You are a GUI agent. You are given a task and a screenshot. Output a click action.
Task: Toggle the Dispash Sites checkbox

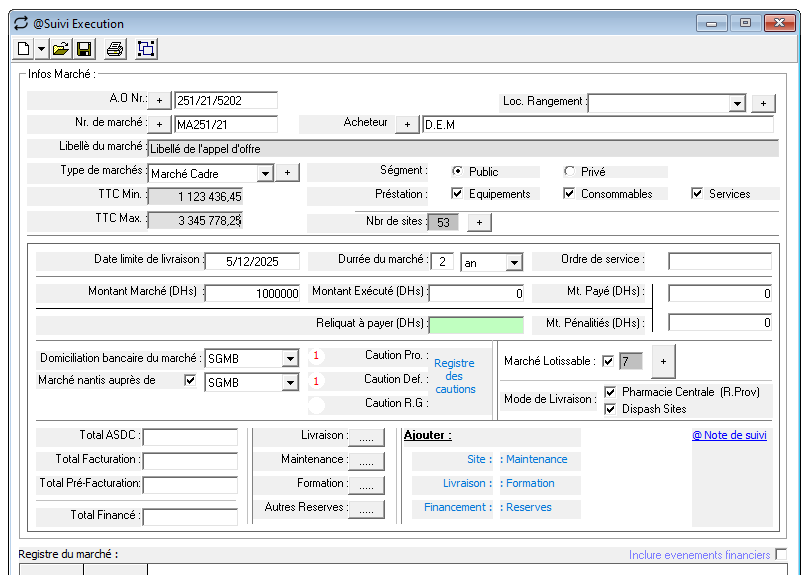610,409
